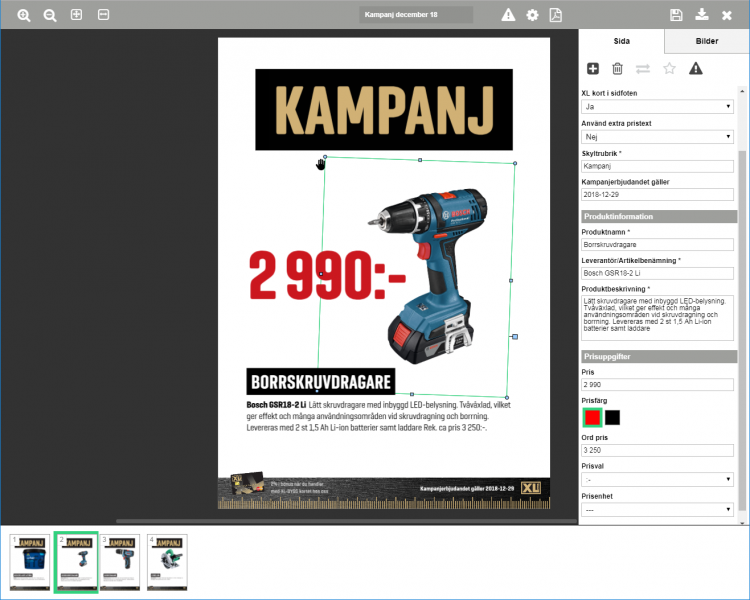Click the swap arrows icon

click(x=643, y=69)
